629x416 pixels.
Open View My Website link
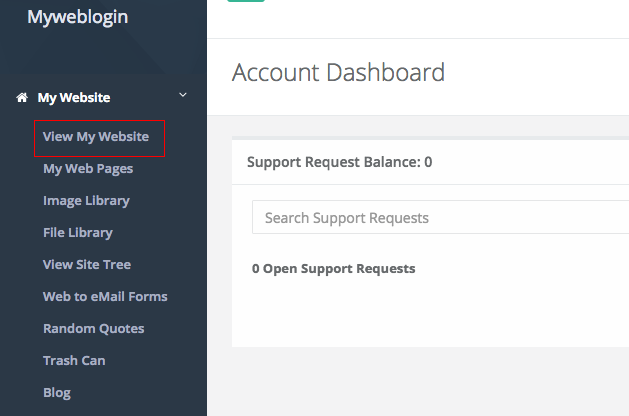[x=96, y=137]
